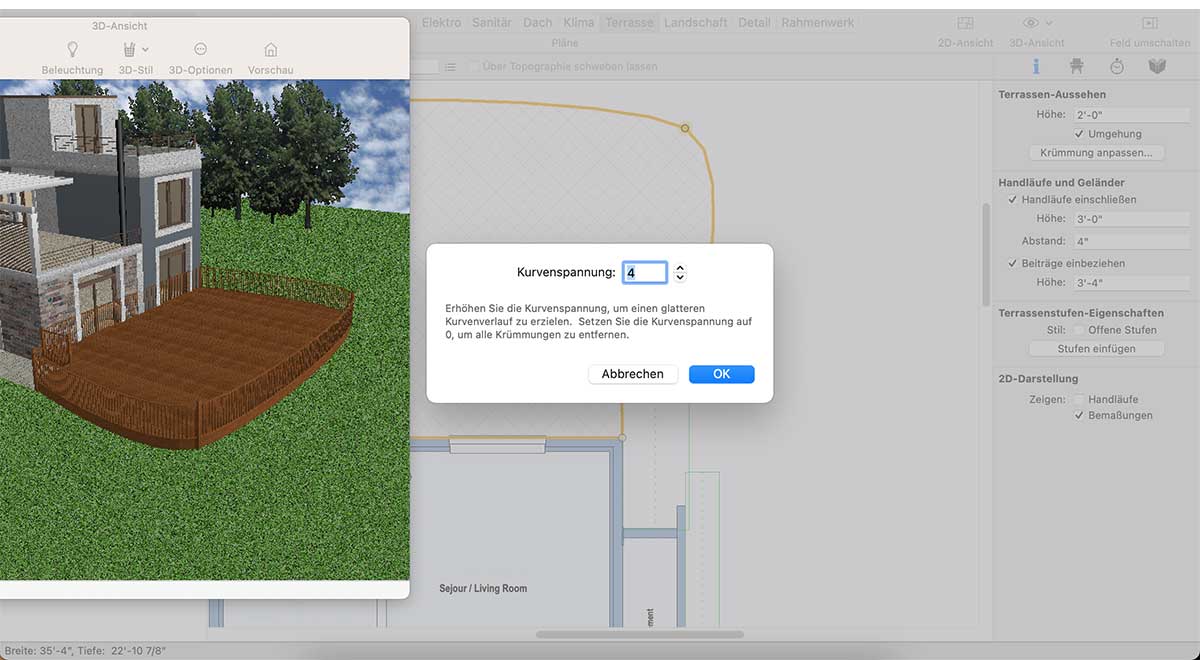The height and width of the screenshot is (660, 1200).
Task: Uncheck Handläufe einschließen
Action: click(1013, 200)
